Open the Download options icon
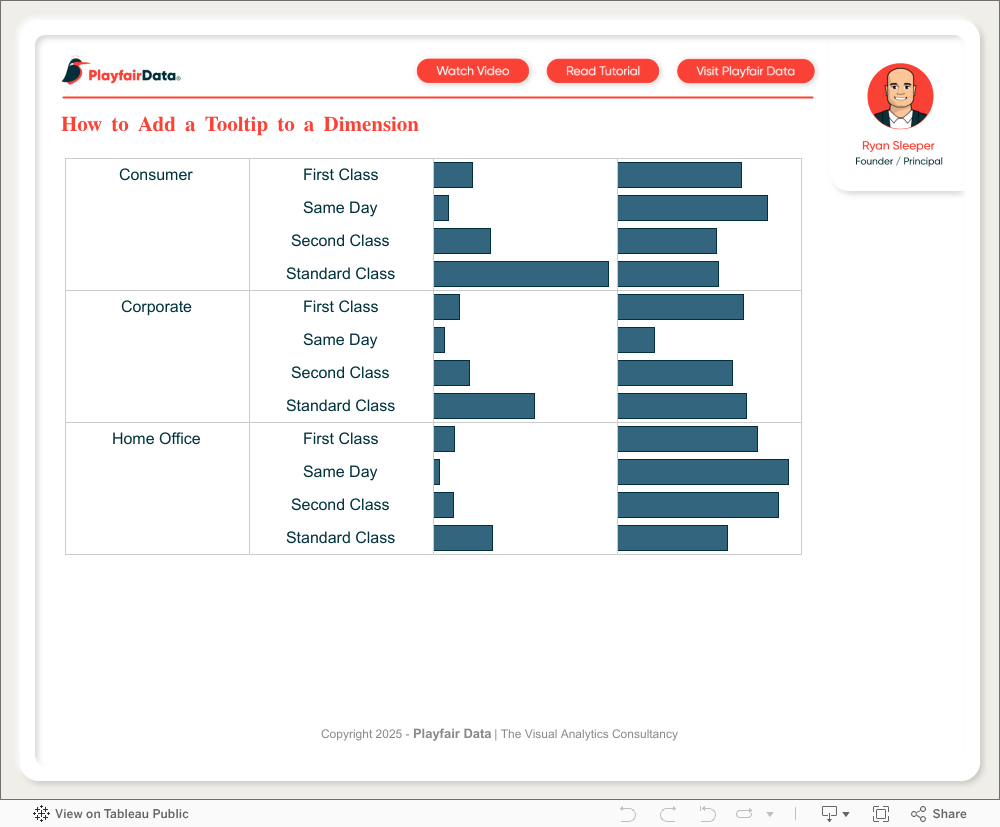 click(x=829, y=814)
